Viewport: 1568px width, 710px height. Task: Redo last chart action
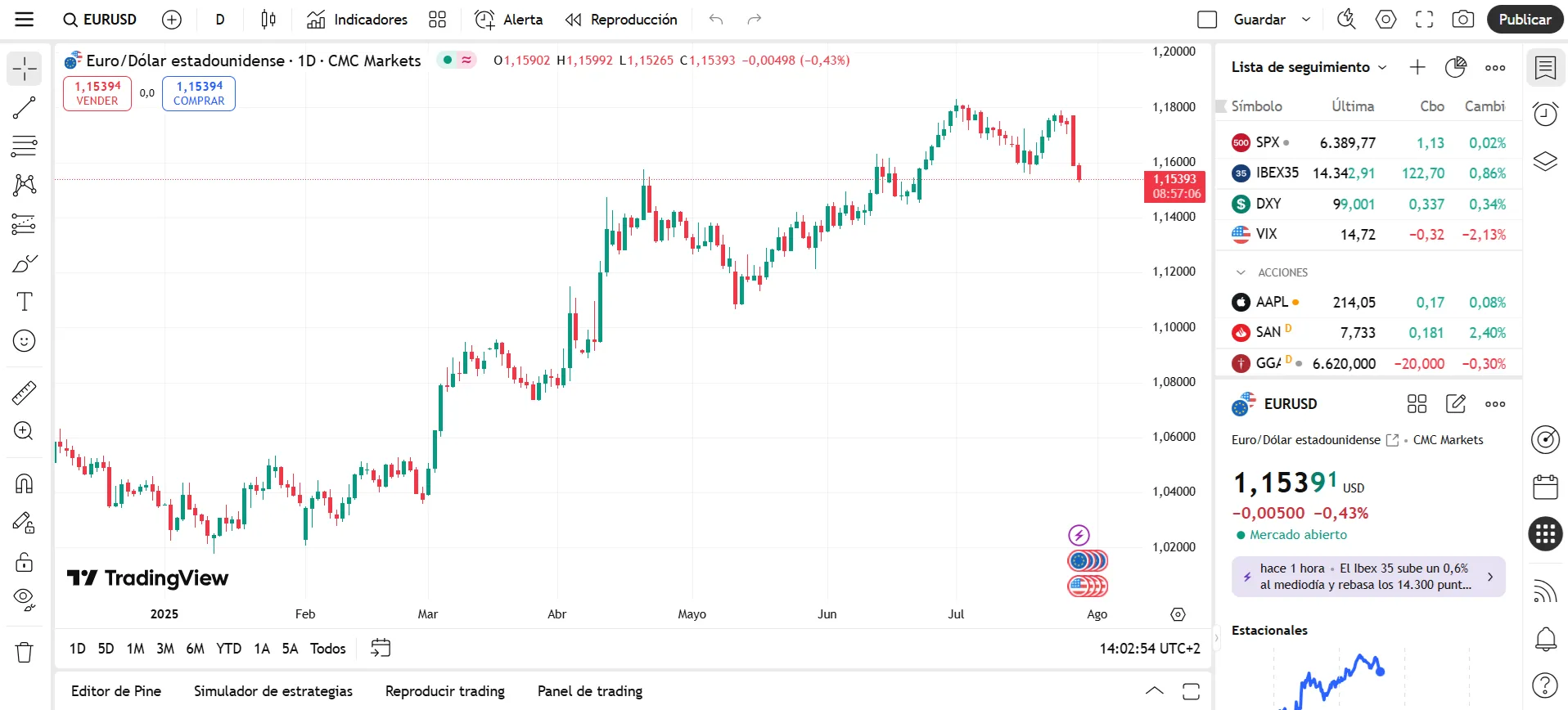(x=755, y=20)
